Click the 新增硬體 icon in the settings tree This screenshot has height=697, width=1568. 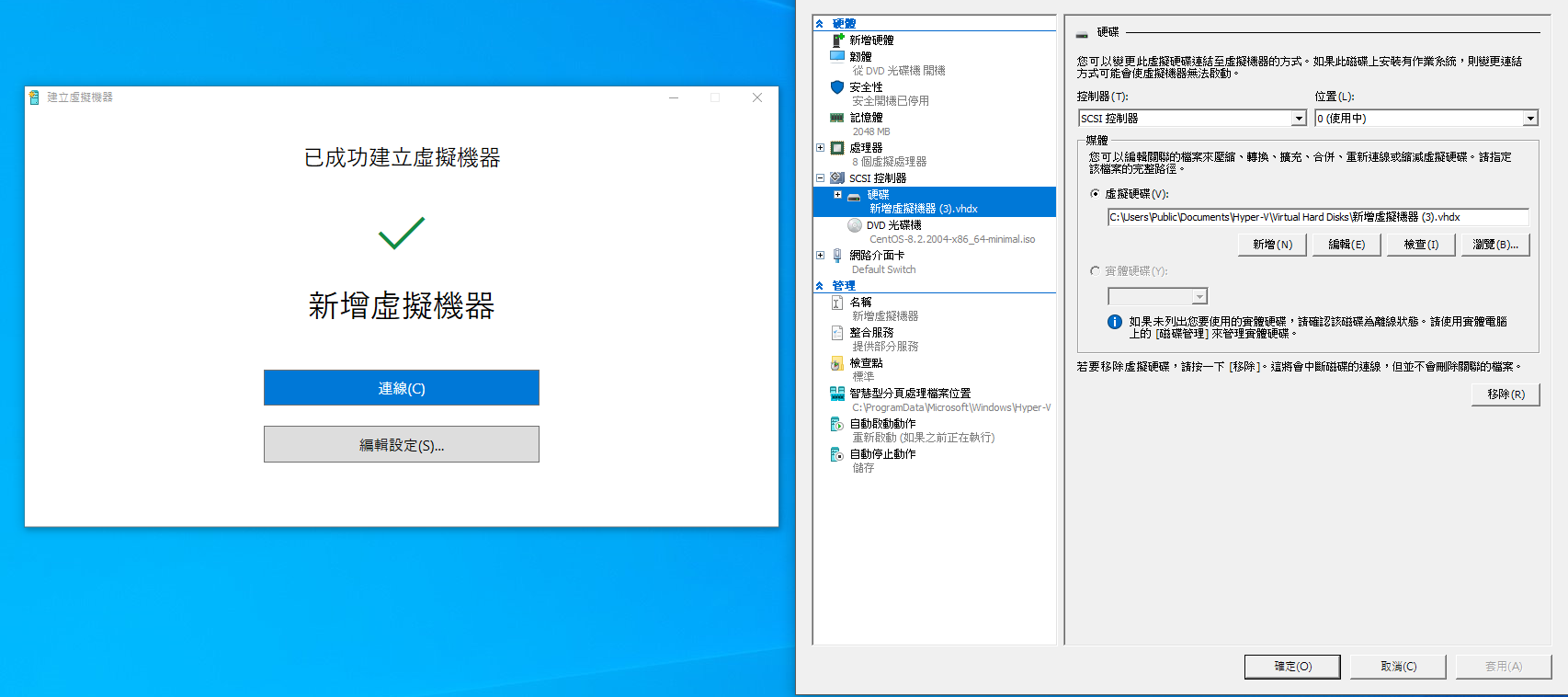[837, 40]
